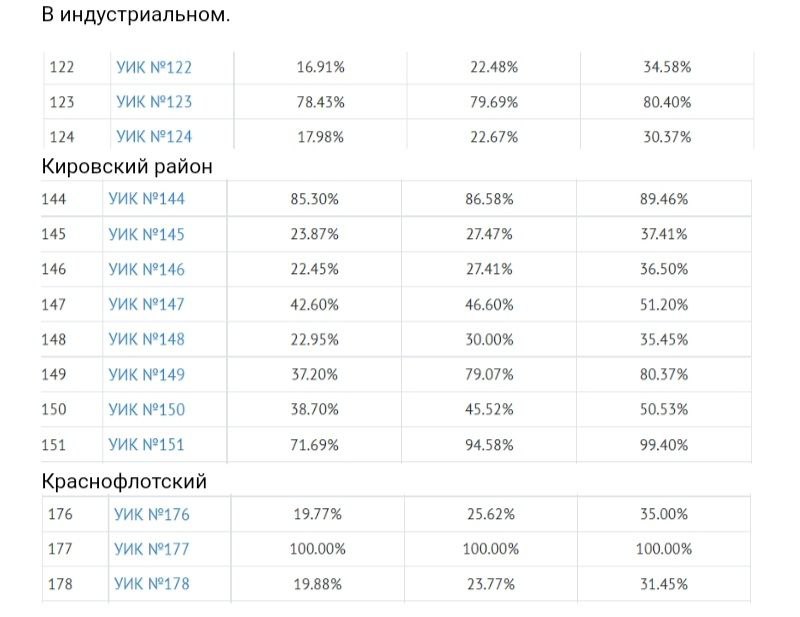Open the УИК №178 link
Image resolution: width=800 pixels, height=617 pixels.
[152, 584]
